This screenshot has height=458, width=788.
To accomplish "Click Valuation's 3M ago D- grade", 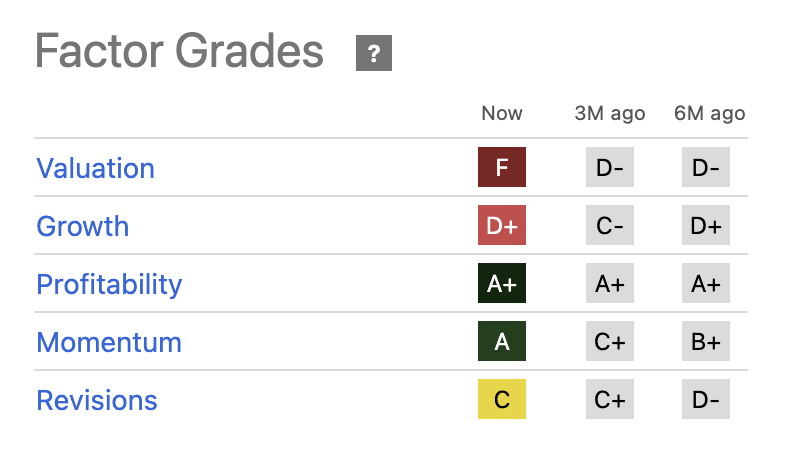I will pyautogui.click(x=610, y=167).
